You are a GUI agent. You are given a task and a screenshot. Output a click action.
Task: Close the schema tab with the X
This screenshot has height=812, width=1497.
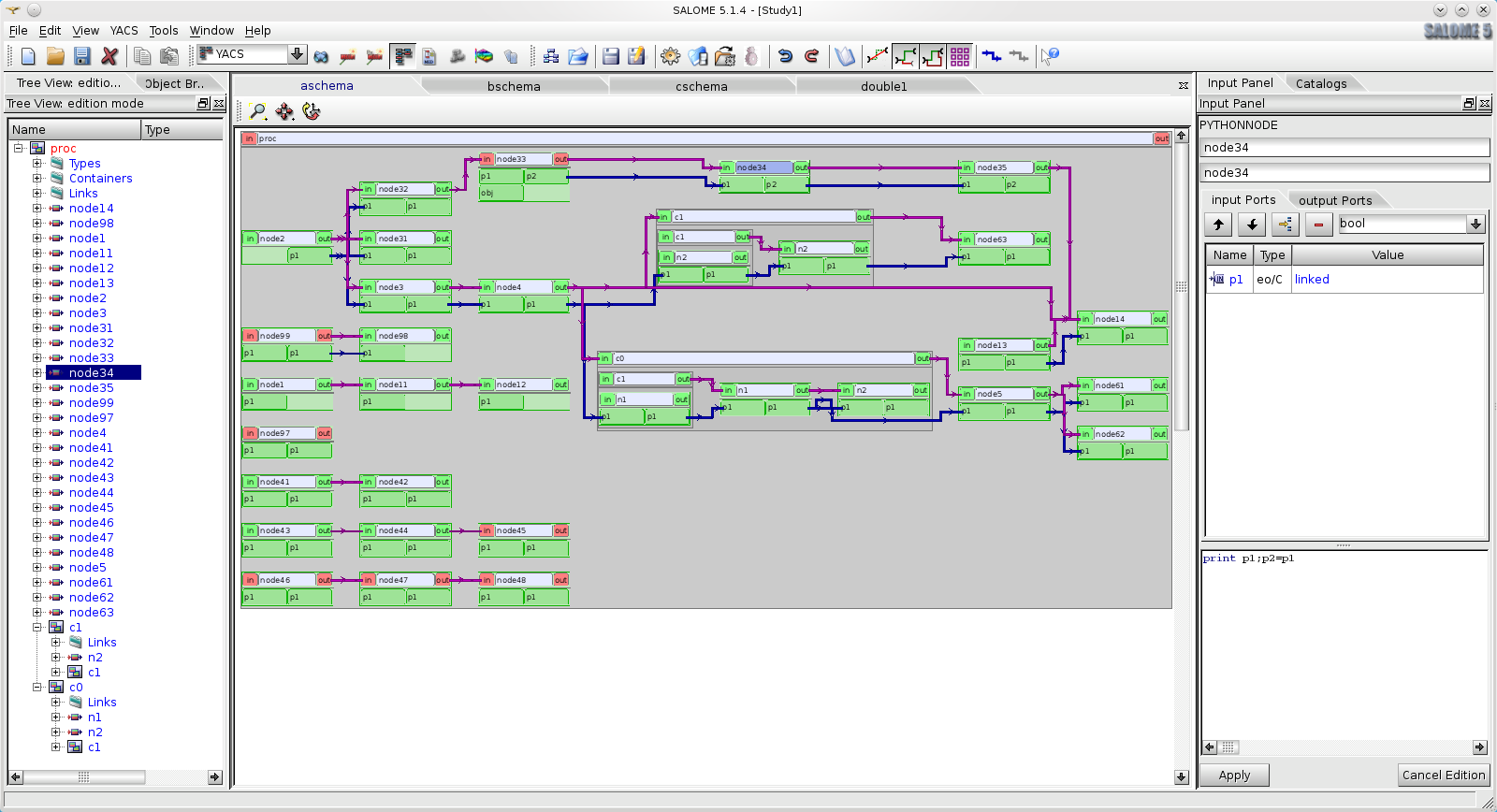click(1184, 86)
